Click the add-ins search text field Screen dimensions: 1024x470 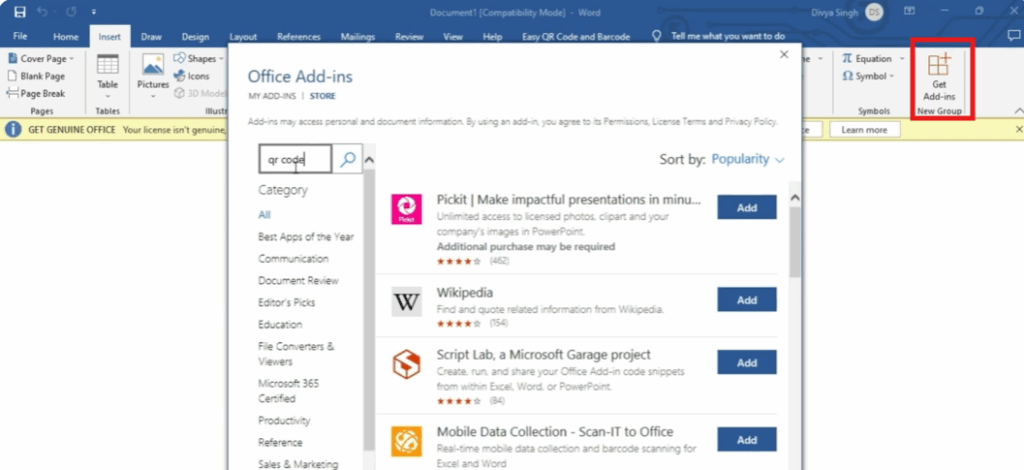coord(292,158)
